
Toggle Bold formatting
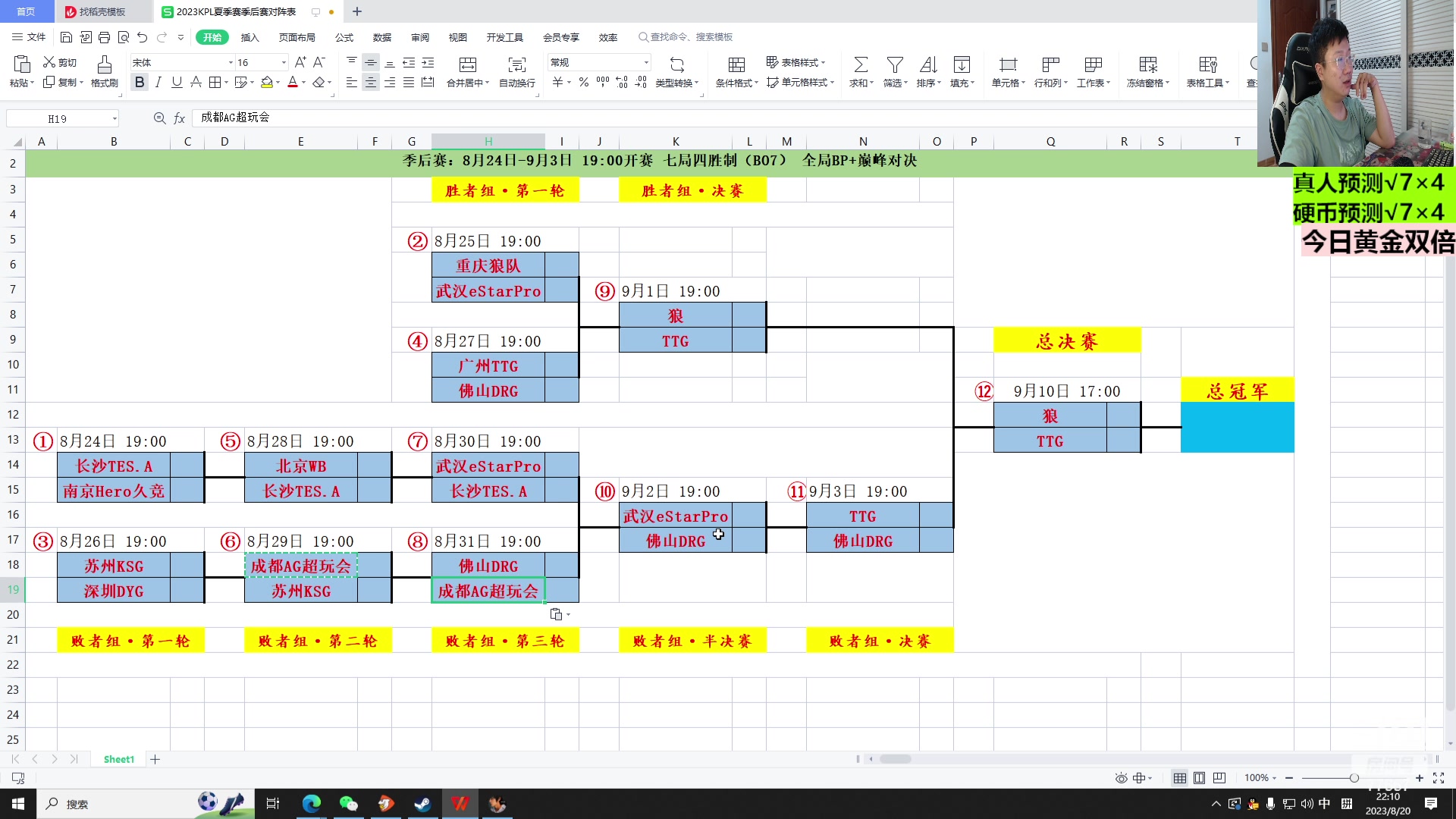(139, 82)
